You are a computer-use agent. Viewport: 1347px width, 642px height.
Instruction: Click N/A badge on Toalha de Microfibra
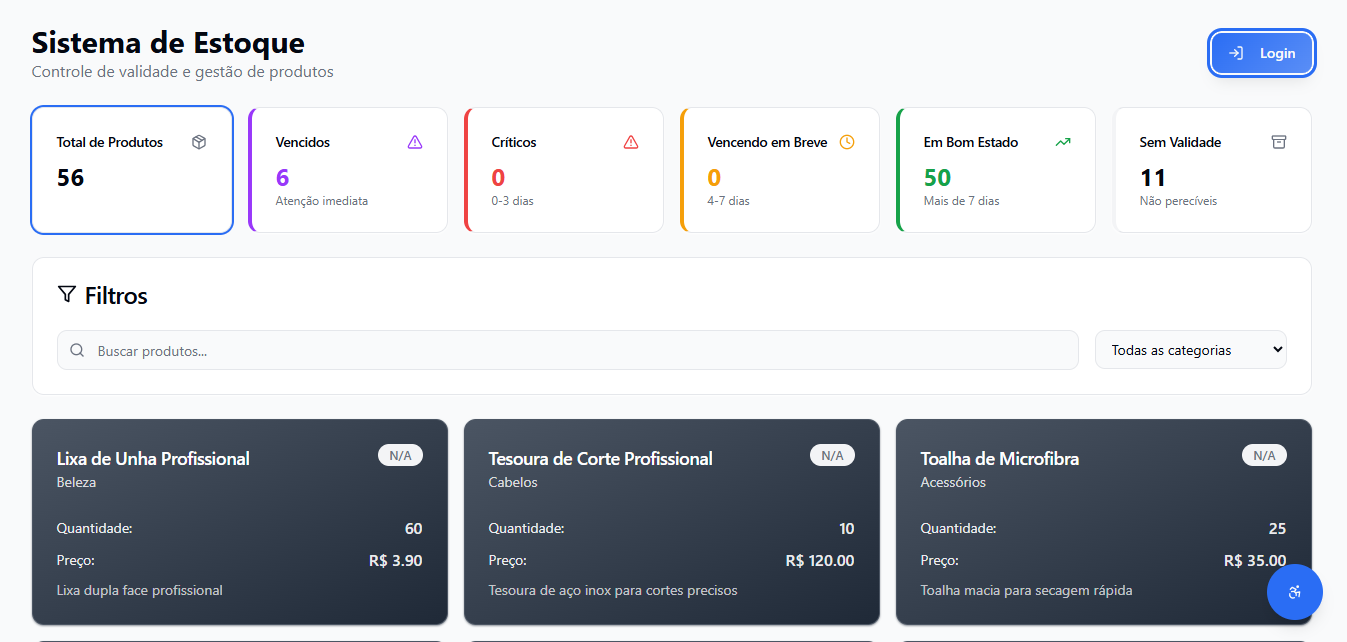click(1264, 456)
